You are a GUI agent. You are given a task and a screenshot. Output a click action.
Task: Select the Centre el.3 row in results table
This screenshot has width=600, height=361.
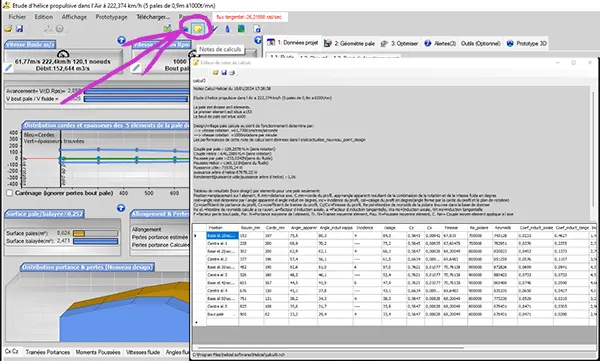point(394,274)
